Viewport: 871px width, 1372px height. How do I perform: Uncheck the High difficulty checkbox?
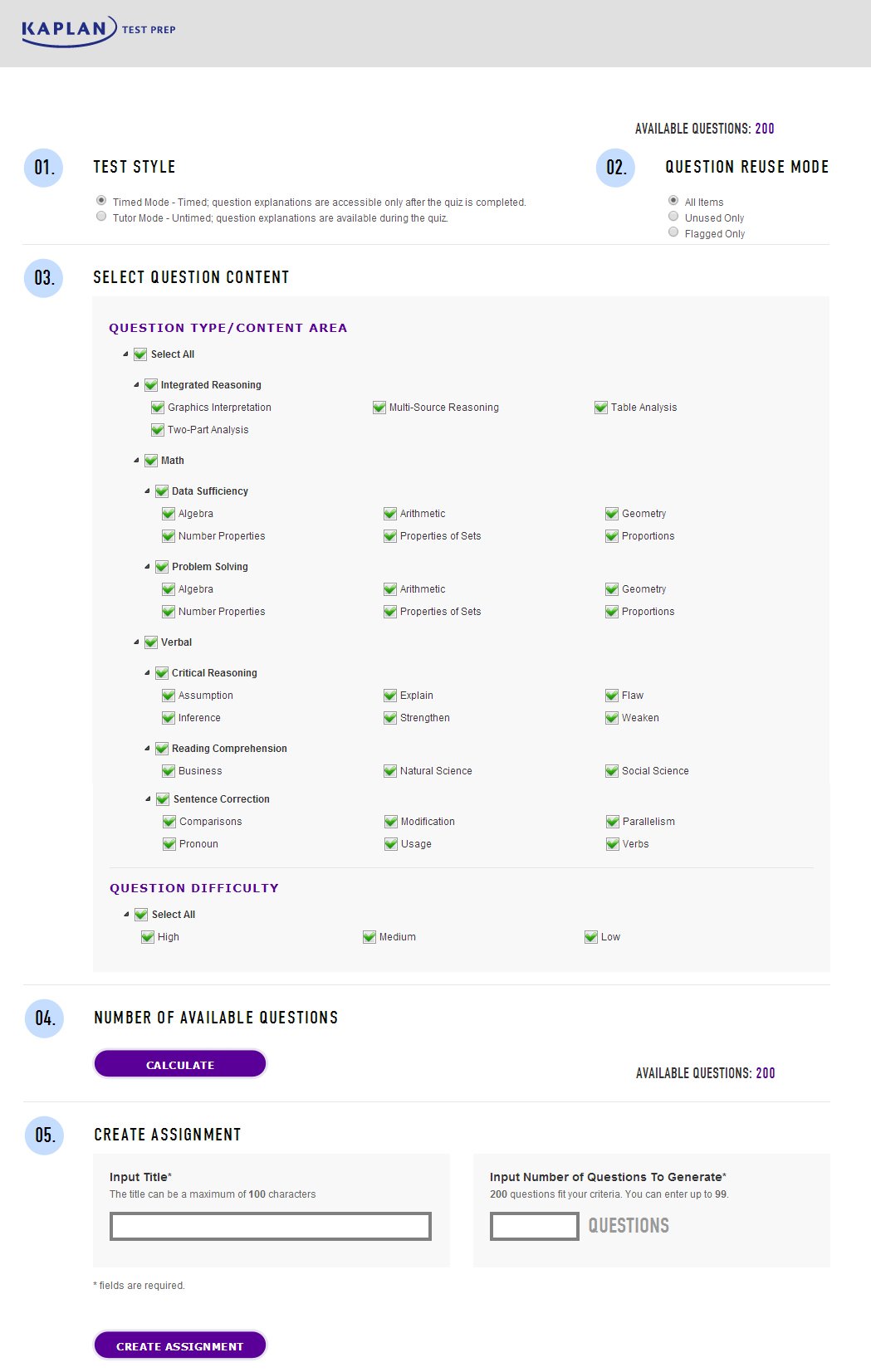pyautogui.click(x=148, y=937)
